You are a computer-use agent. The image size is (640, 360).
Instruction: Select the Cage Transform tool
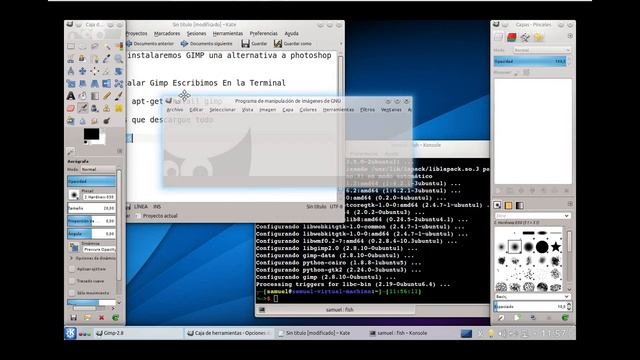119,84
